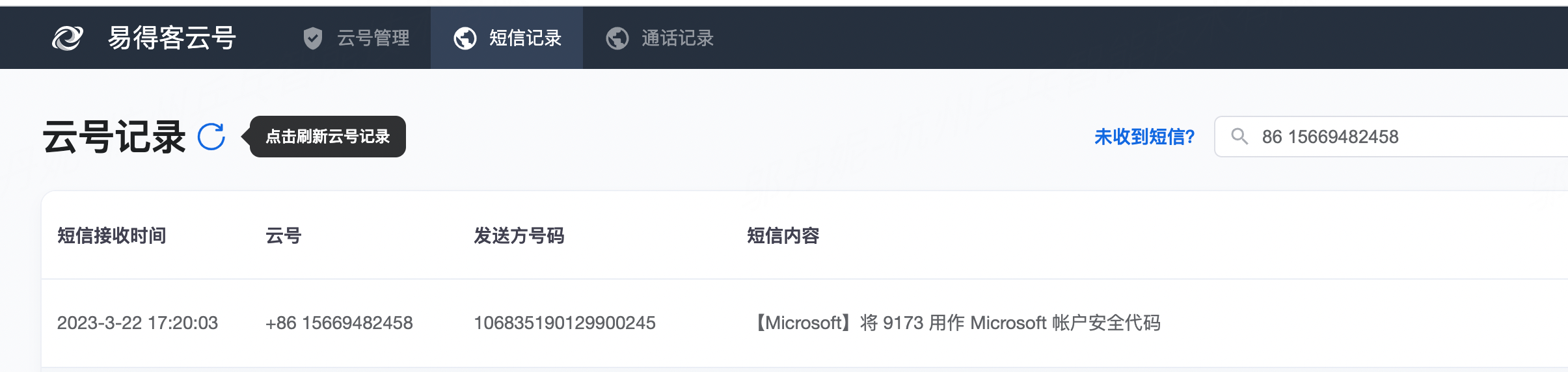Click the globe icon beside 短信记录
Viewport: 1568px width, 372px height.
click(465, 38)
